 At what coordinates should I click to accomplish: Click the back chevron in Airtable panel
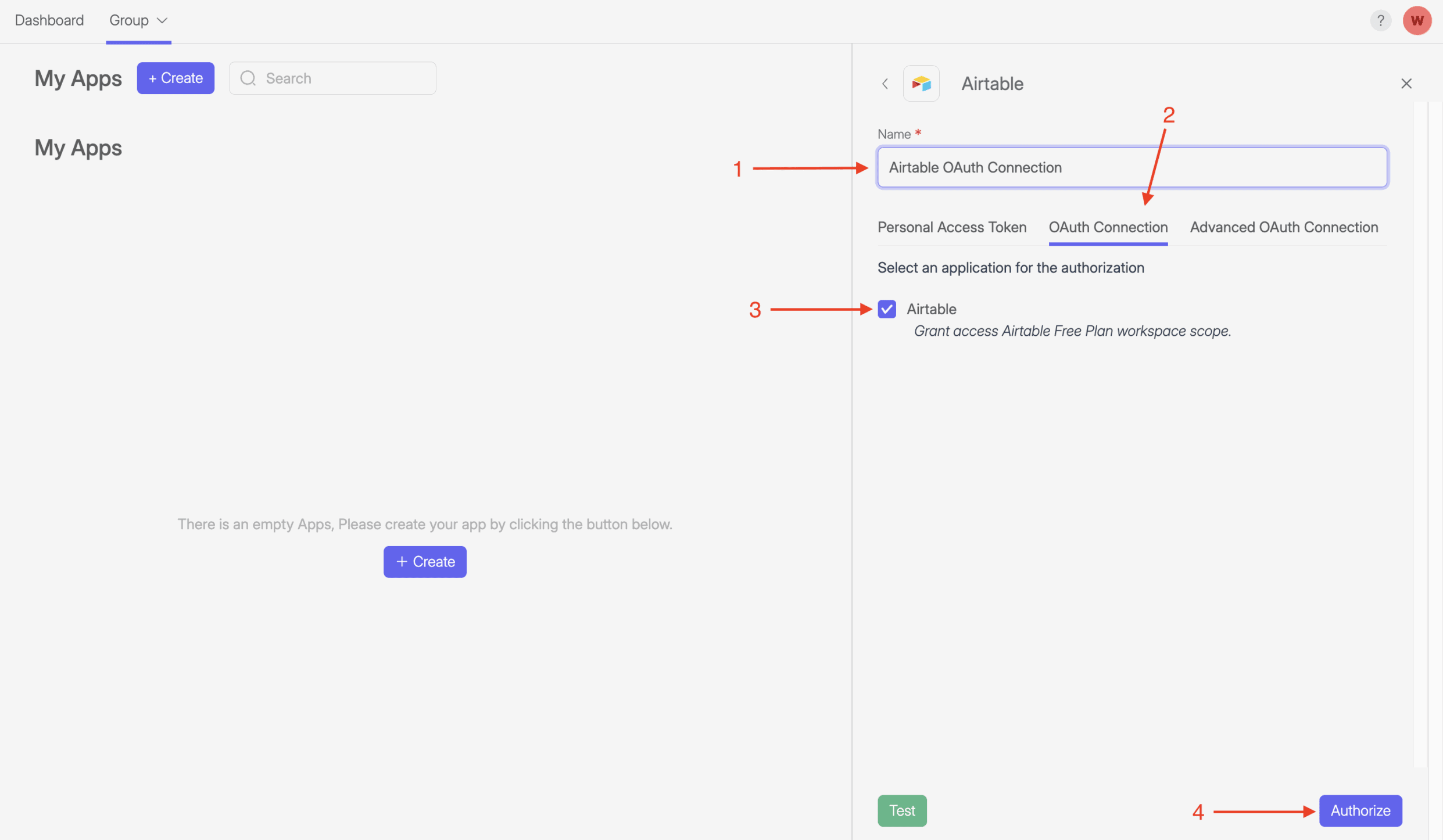click(885, 84)
